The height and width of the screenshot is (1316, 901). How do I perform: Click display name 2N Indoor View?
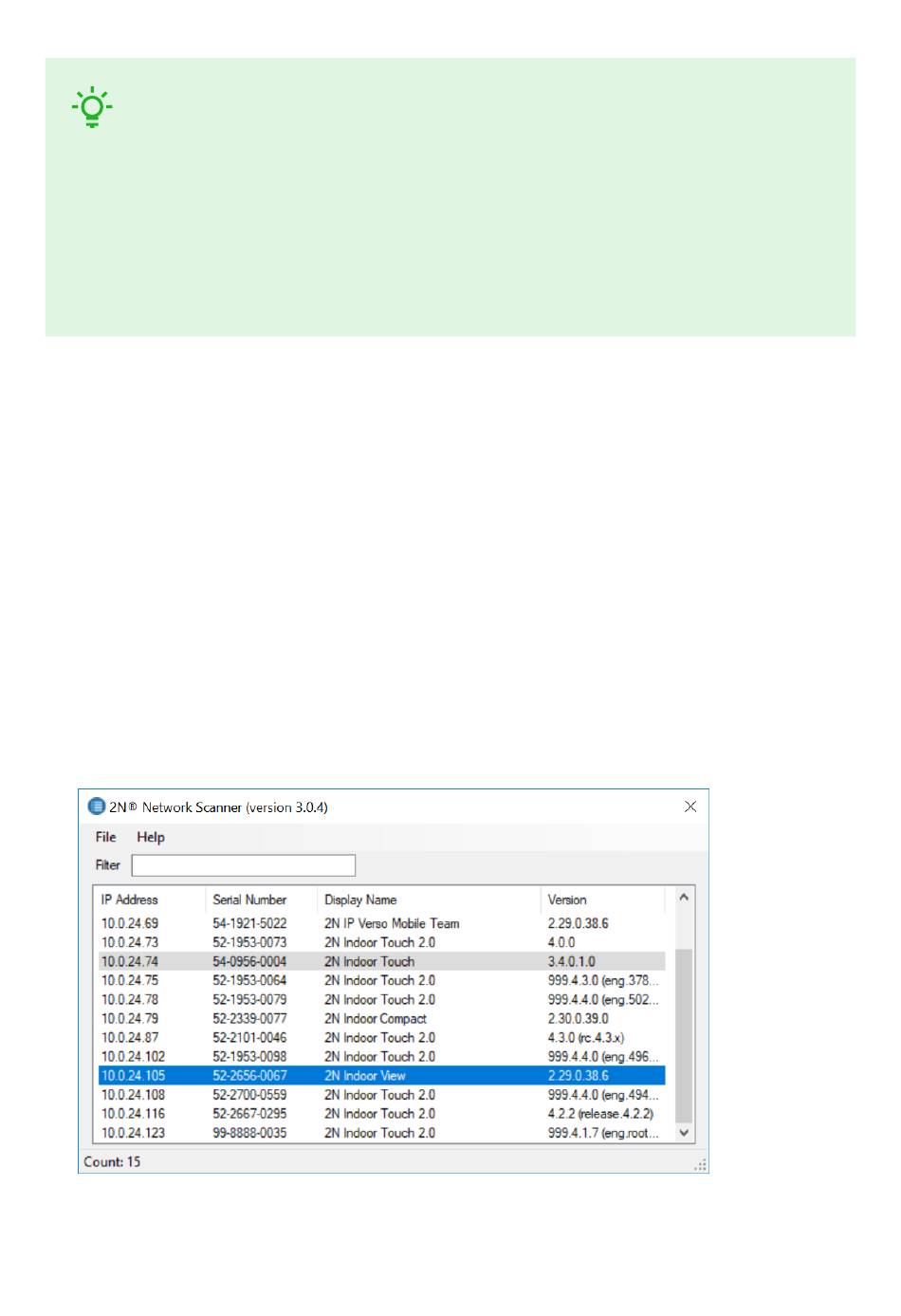coord(365,1075)
